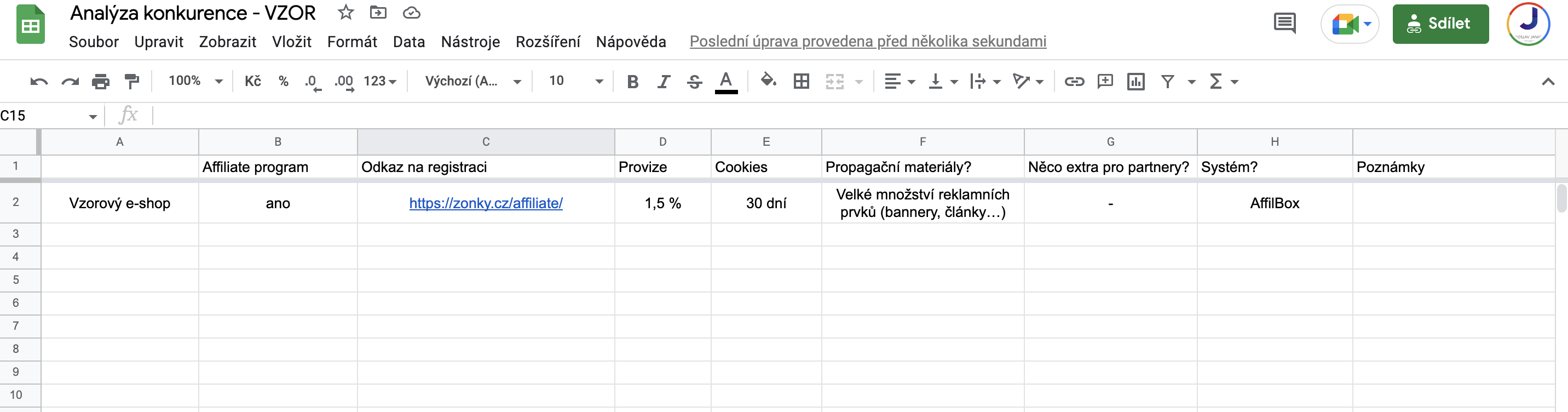Screen dimensions: 1568x412
Task: Open the Rozšíření menu
Action: tap(548, 42)
